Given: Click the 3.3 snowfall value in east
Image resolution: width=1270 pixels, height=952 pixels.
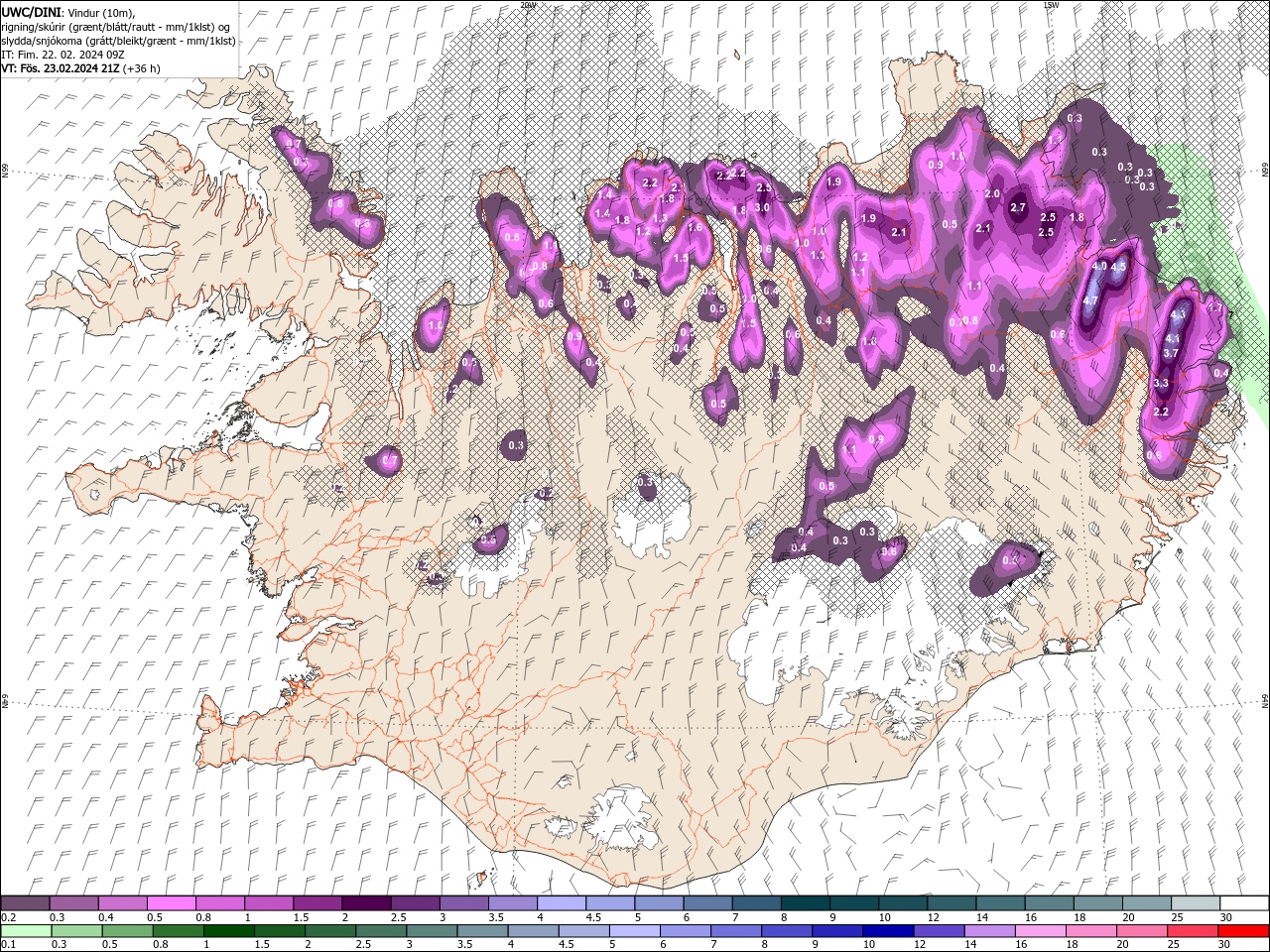Looking at the screenshot, I should (1162, 382).
